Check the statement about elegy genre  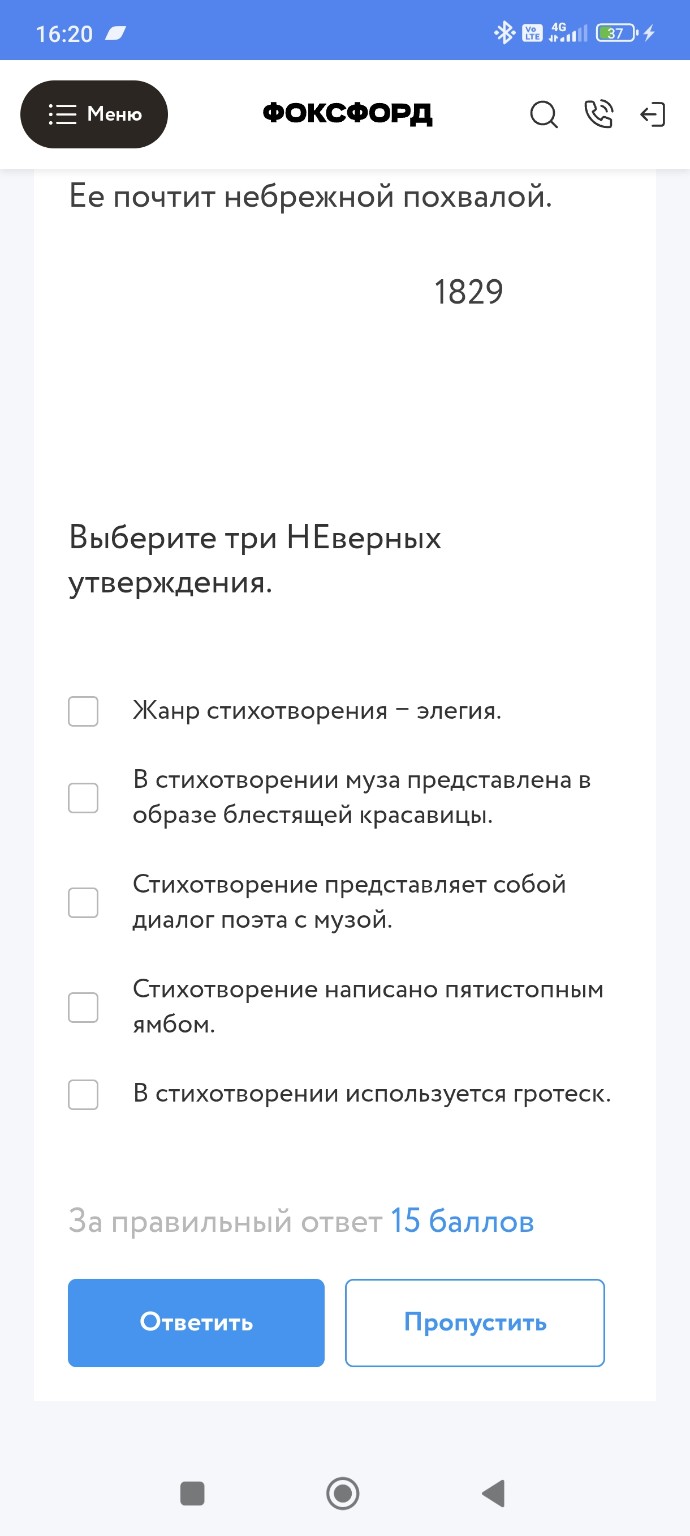click(x=83, y=711)
